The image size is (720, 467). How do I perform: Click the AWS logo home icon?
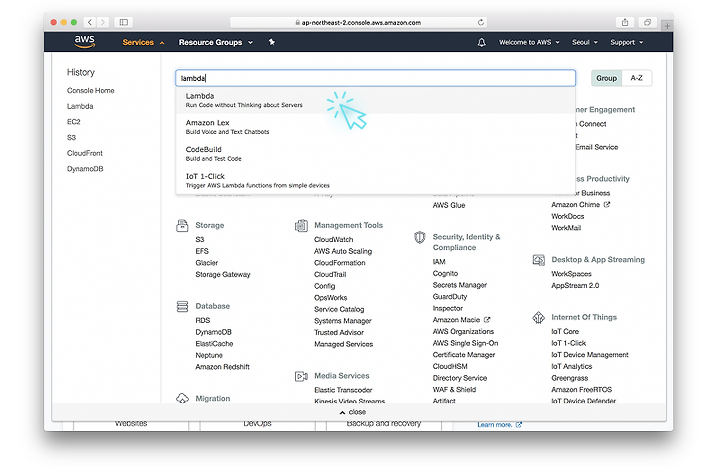point(84,41)
